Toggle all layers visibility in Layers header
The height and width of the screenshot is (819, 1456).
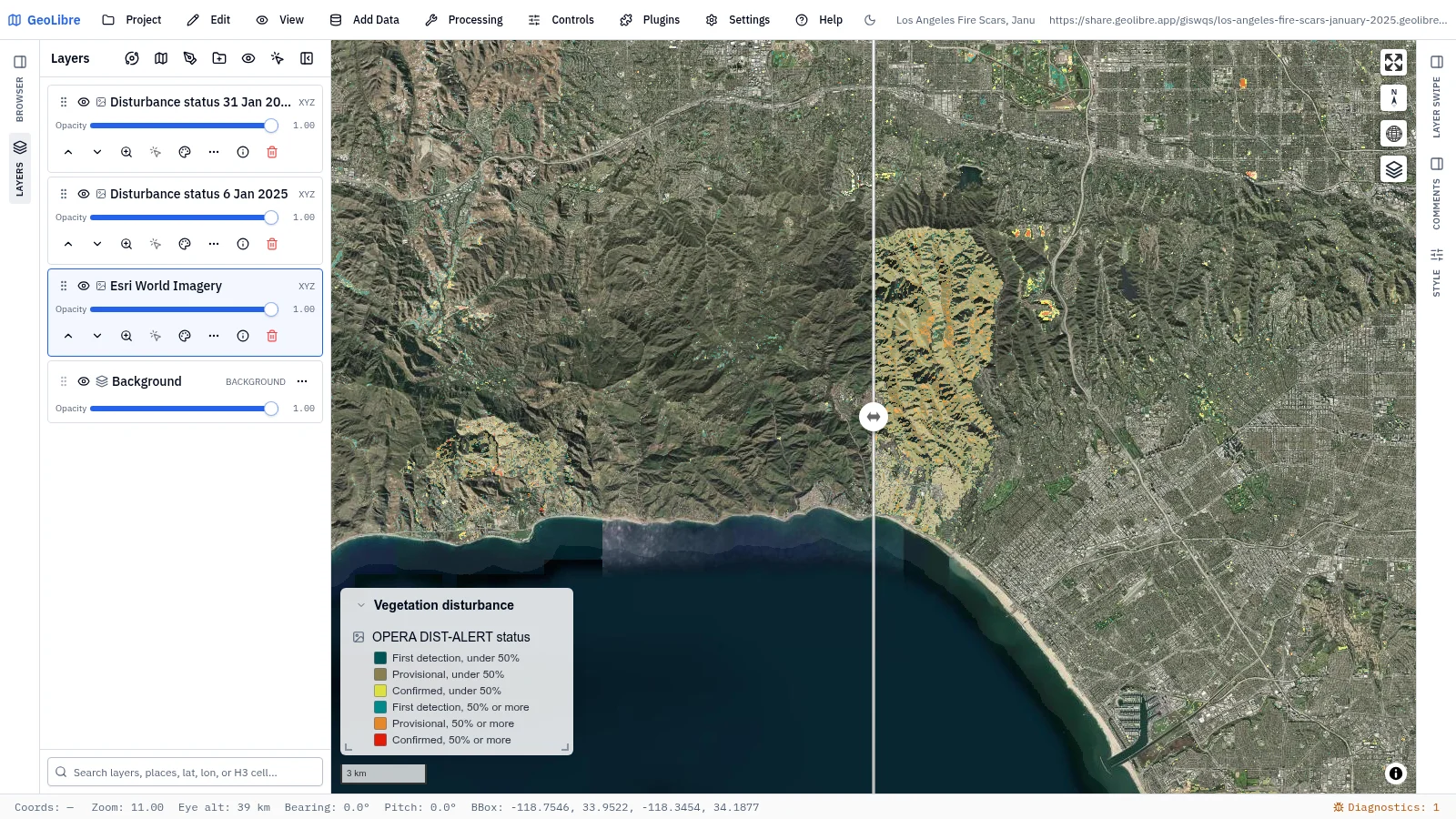coord(248,58)
